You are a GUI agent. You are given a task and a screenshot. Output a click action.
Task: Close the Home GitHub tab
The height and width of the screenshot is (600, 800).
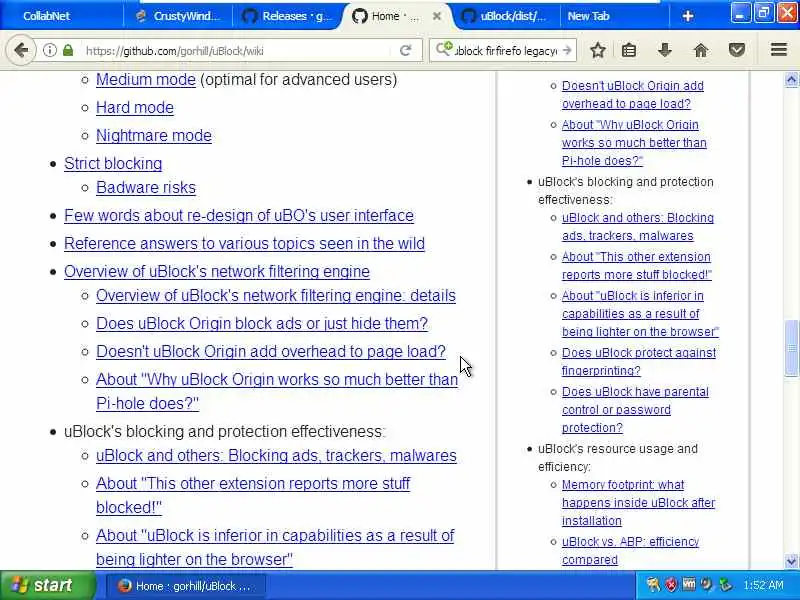click(437, 16)
